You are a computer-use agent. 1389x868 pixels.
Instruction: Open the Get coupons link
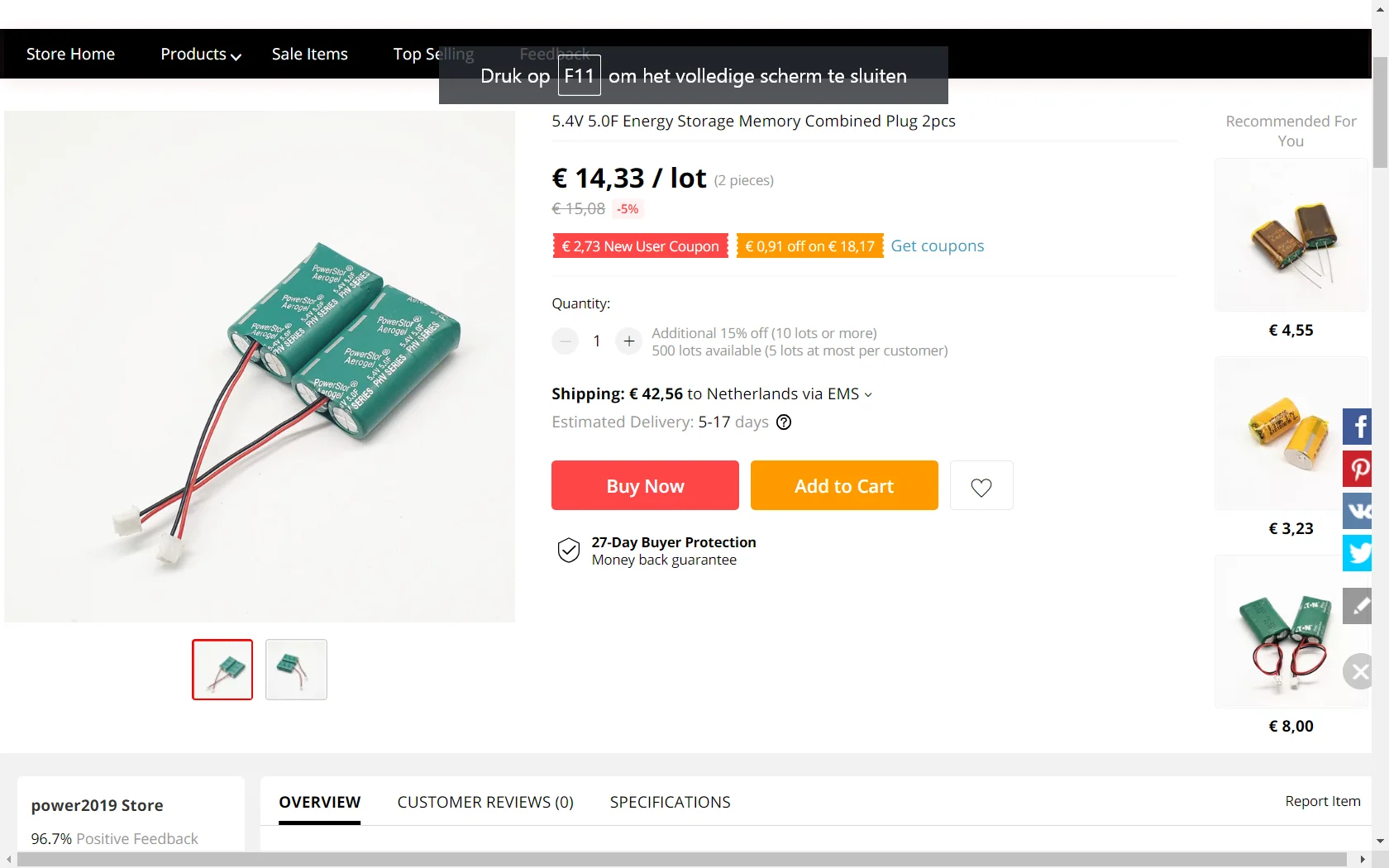click(937, 246)
